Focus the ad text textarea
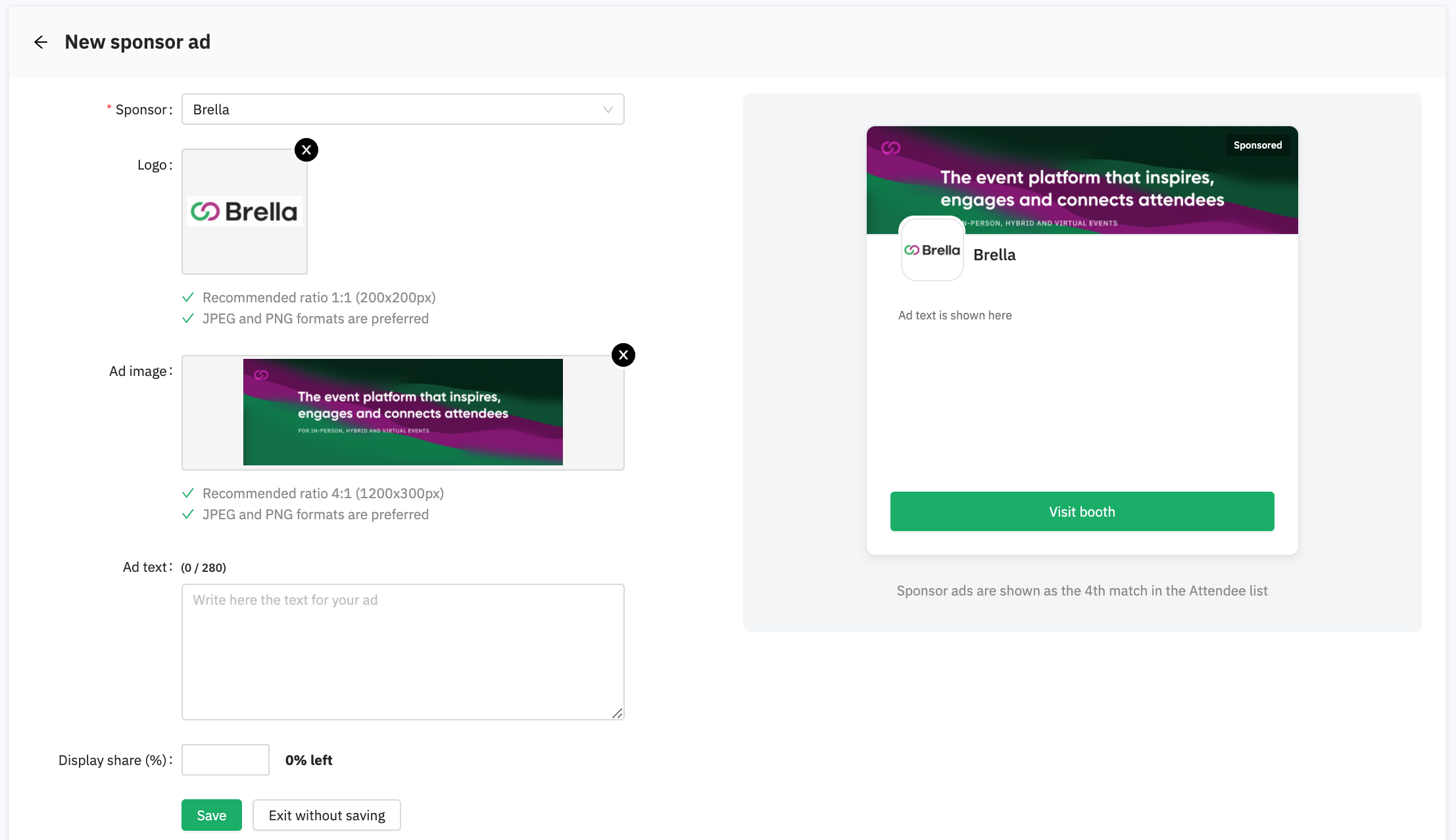This screenshot has height=840, width=1456. click(402, 652)
